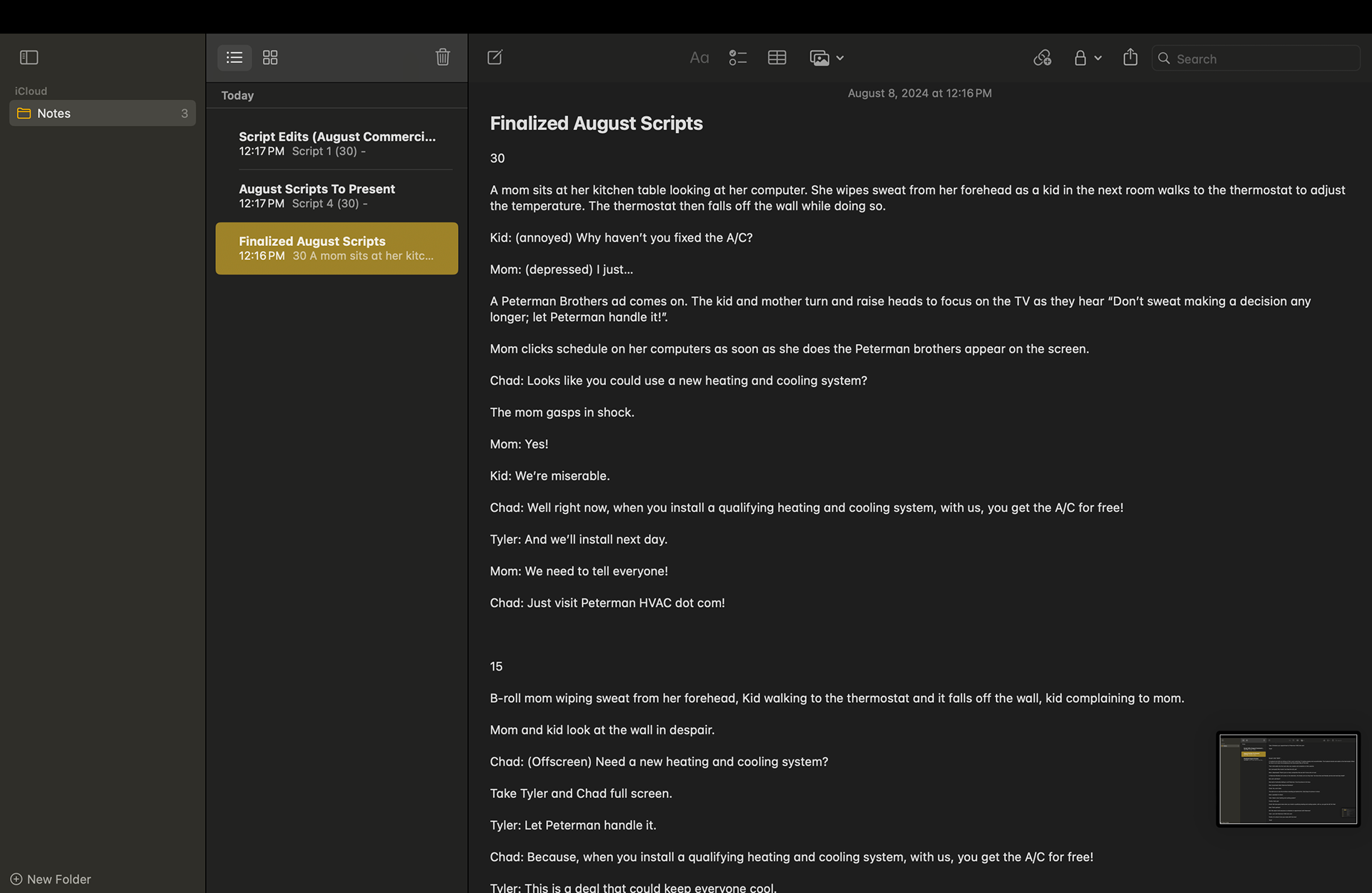Click 'Chad: (Offscreen) Need a new heating' line
This screenshot has height=893, width=1372.
click(x=658, y=761)
